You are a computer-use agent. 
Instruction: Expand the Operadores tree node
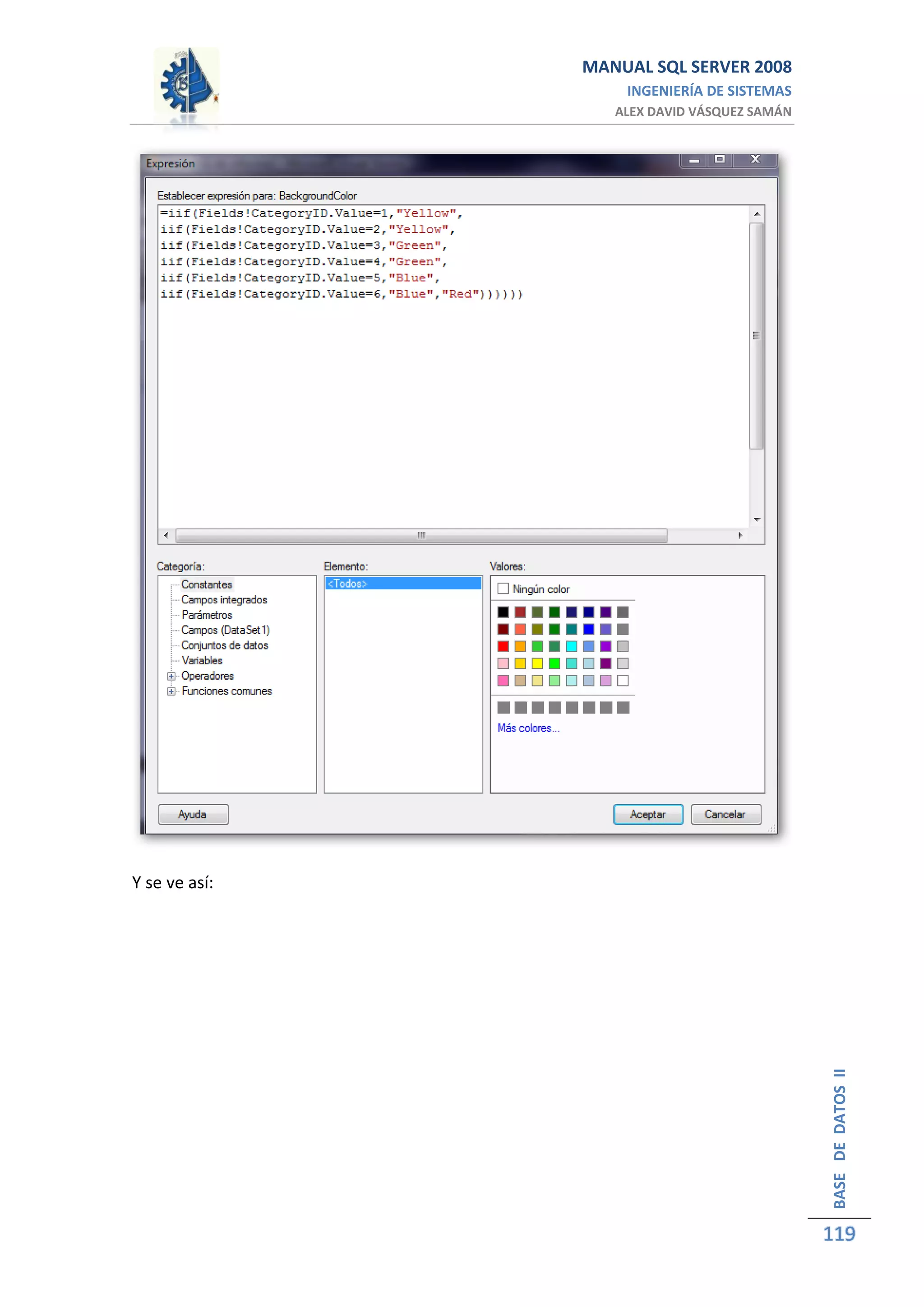pyautogui.click(x=171, y=676)
